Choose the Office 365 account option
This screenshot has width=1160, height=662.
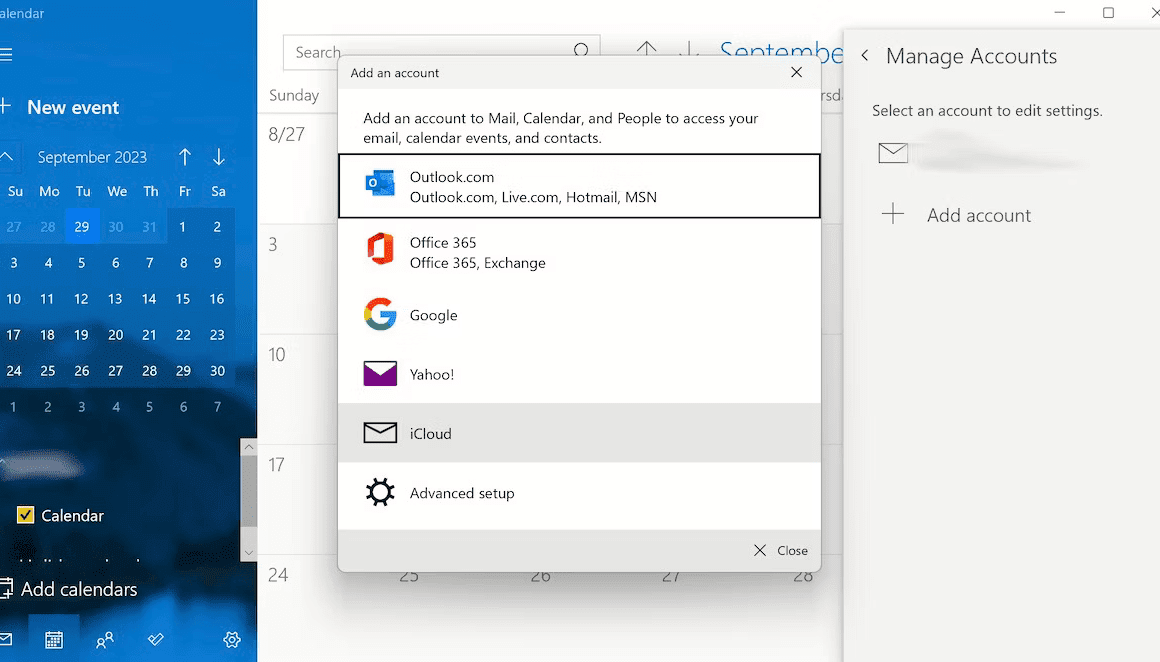click(579, 252)
